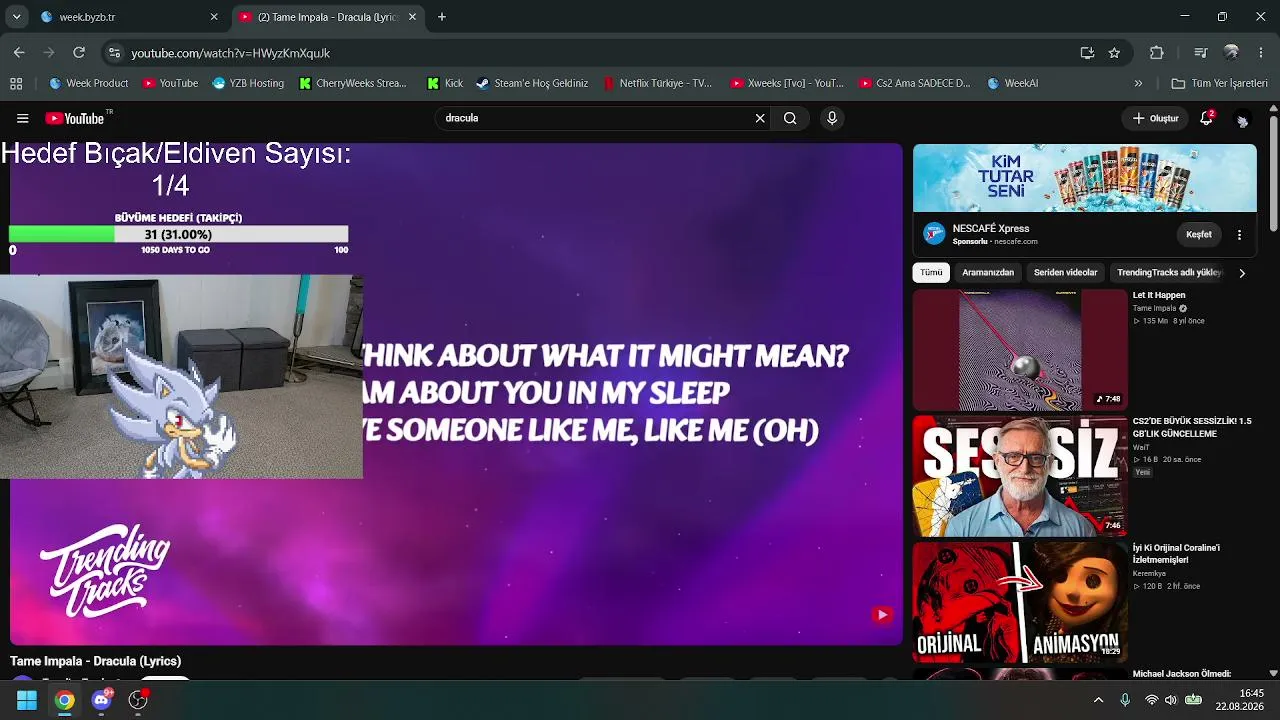Open the Chrome profile avatar
The image size is (1280, 720).
click(1231, 53)
